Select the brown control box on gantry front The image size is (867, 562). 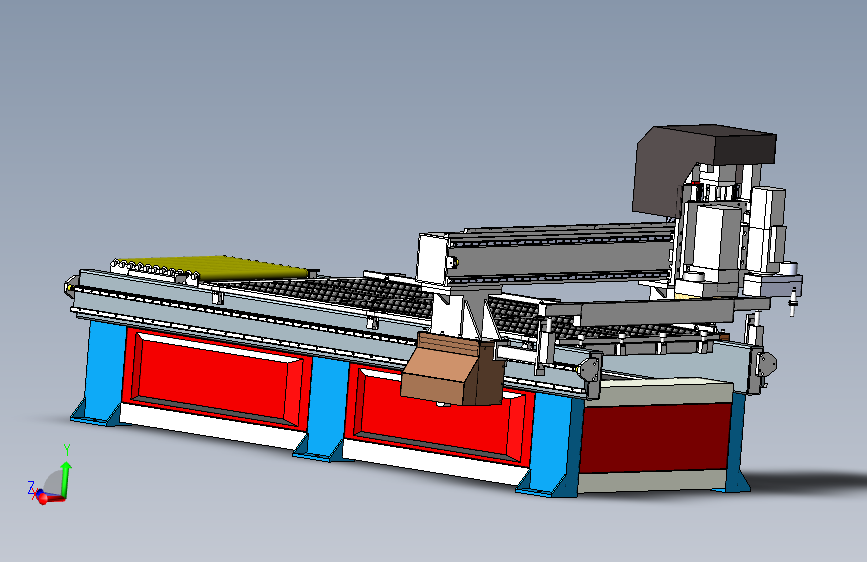(451, 368)
